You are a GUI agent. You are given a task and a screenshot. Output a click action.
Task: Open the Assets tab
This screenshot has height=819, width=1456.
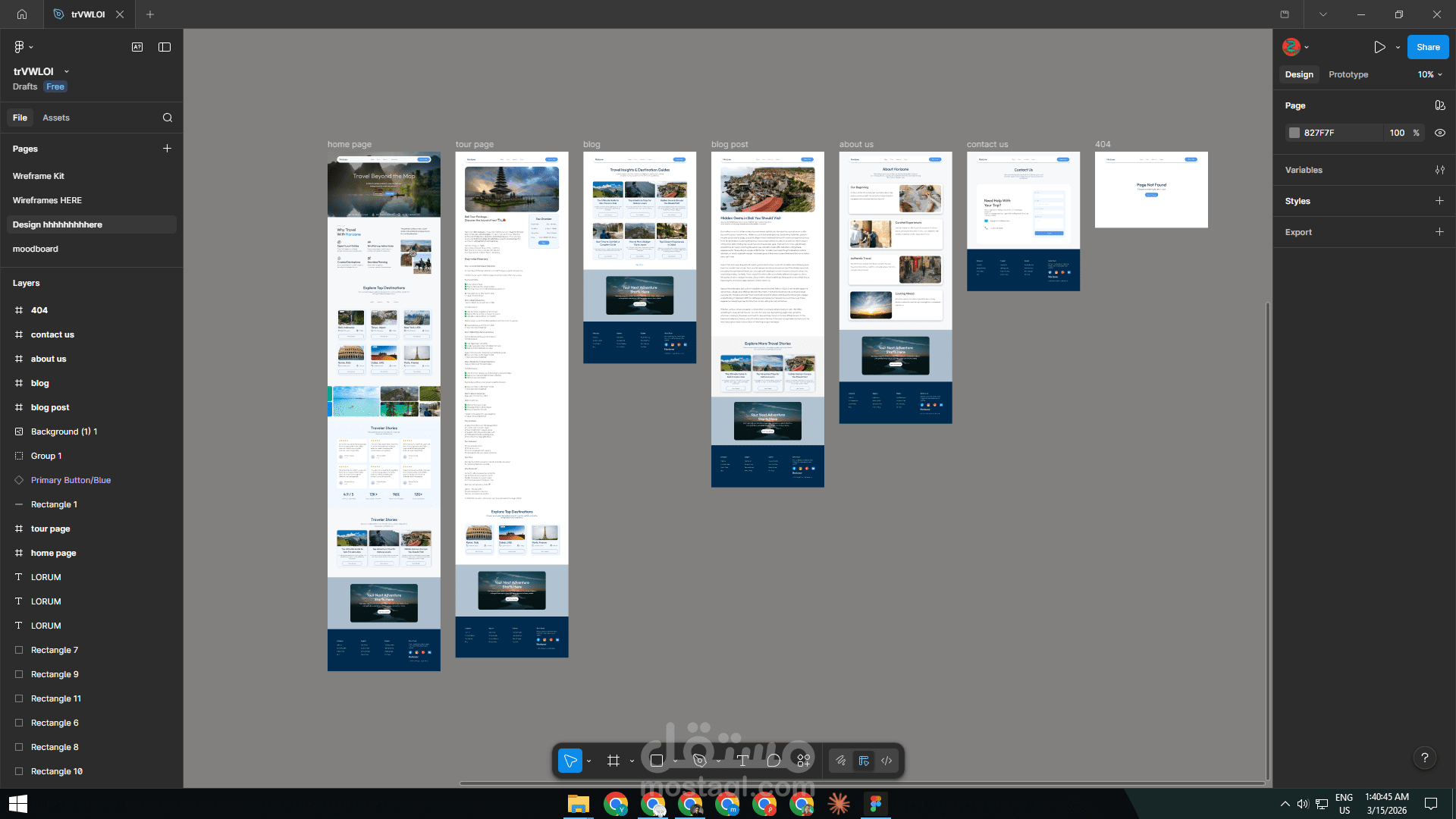coord(56,118)
